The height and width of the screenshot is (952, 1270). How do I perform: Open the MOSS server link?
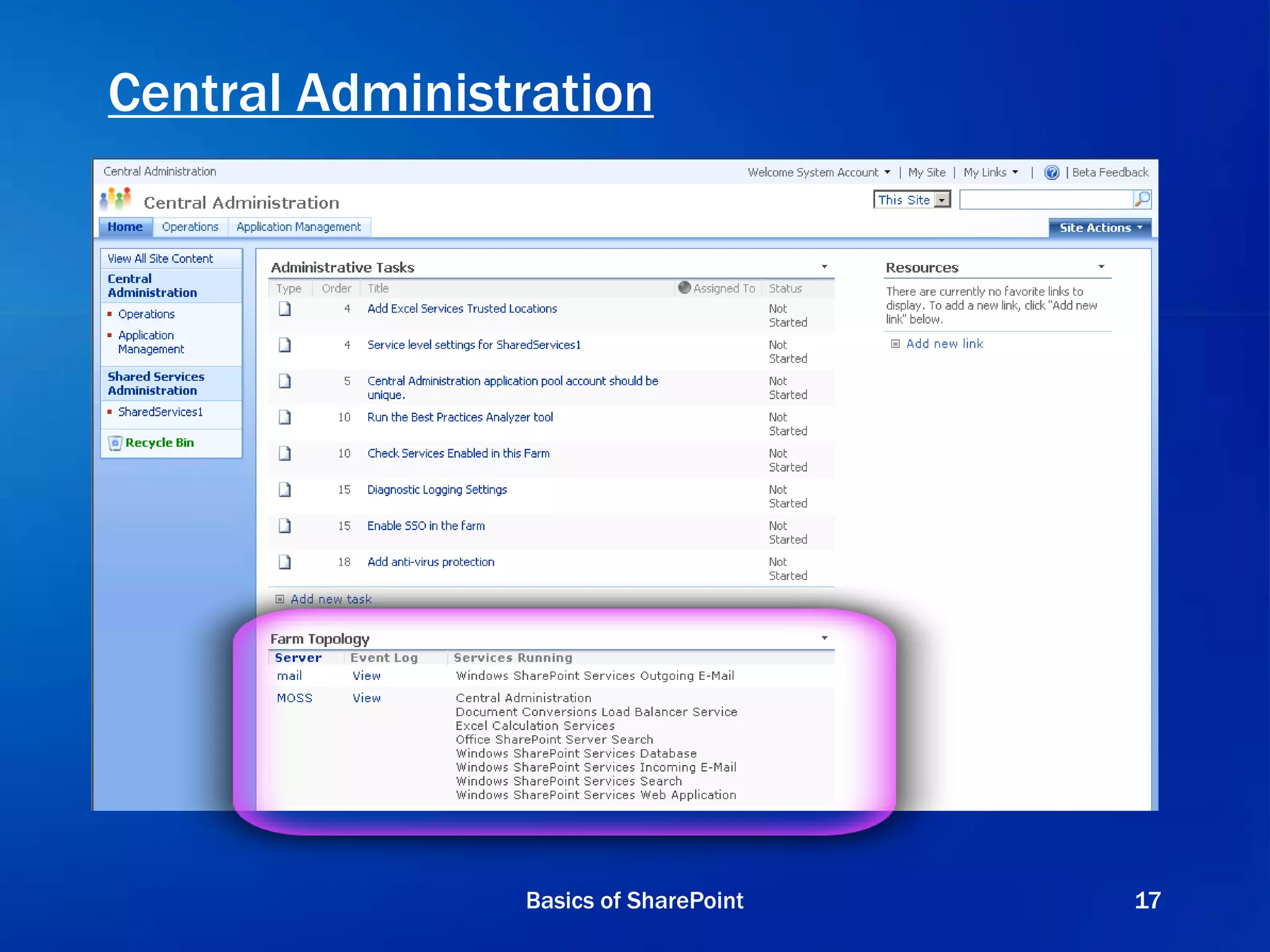click(295, 698)
